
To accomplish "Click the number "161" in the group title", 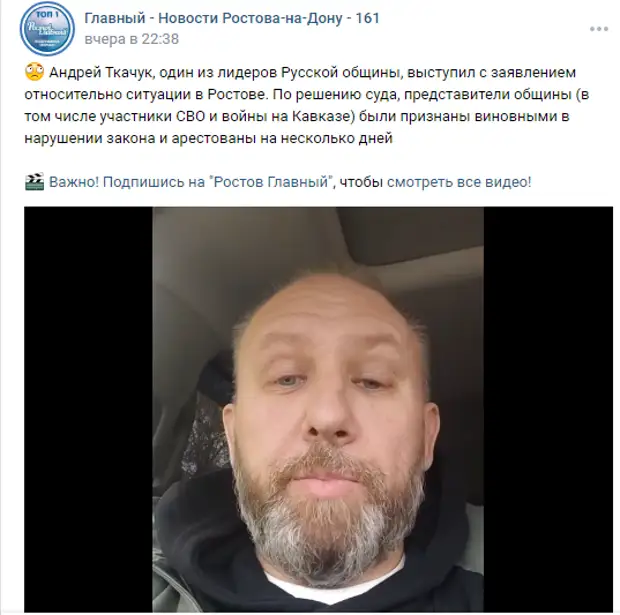I will point(367,18).
